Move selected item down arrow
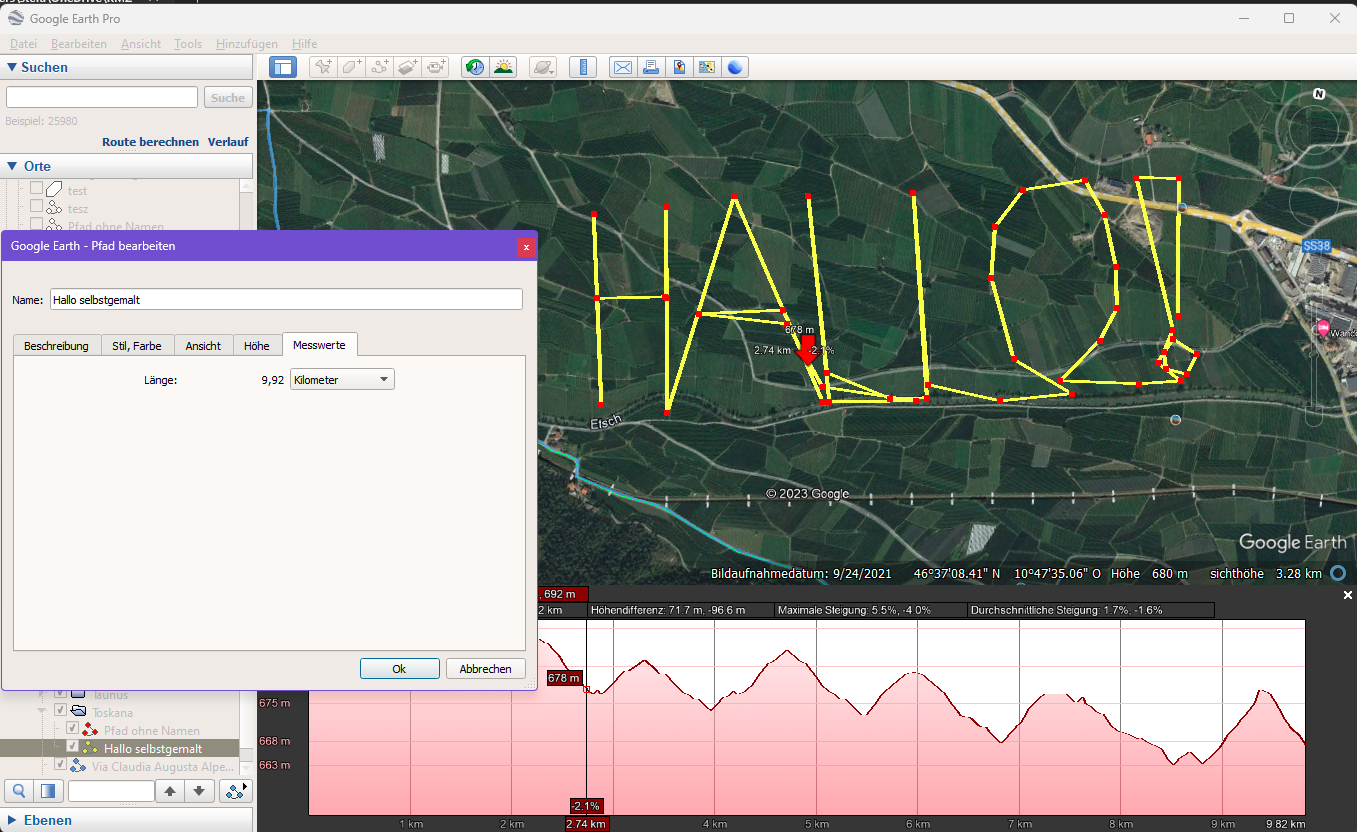The width and height of the screenshot is (1357, 832). point(199,791)
